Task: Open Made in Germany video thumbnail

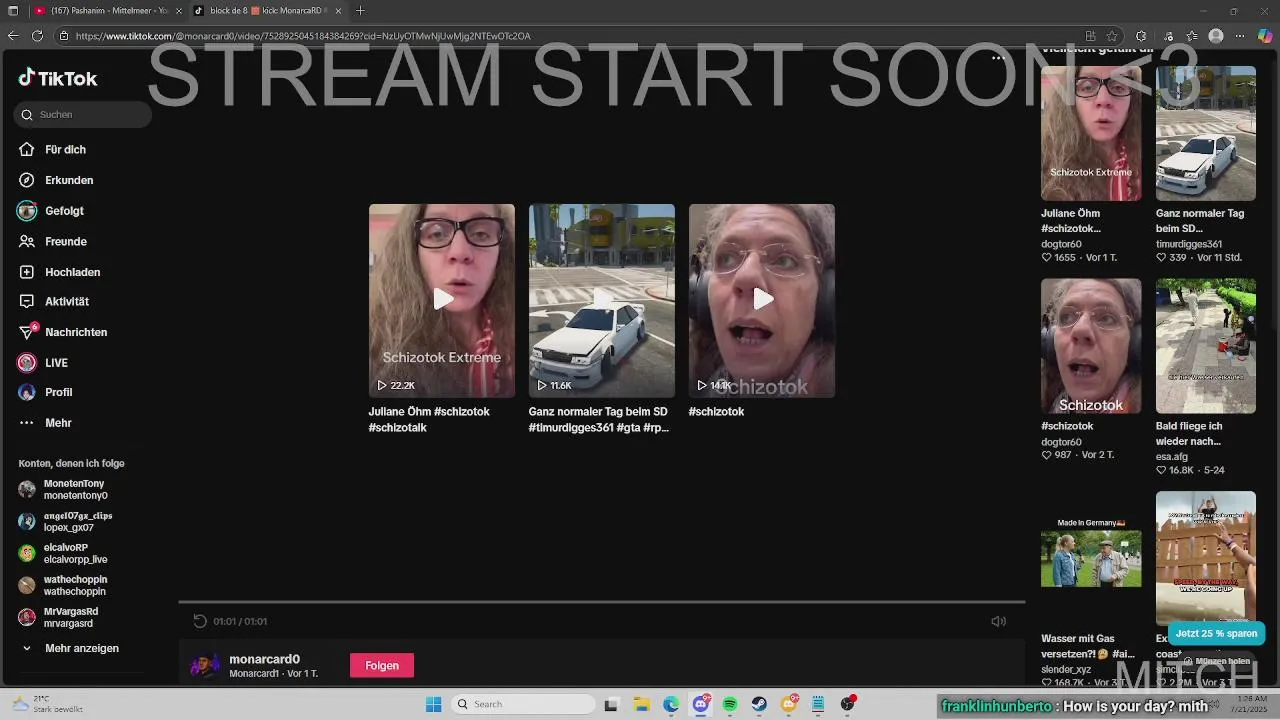Action: [x=1091, y=558]
